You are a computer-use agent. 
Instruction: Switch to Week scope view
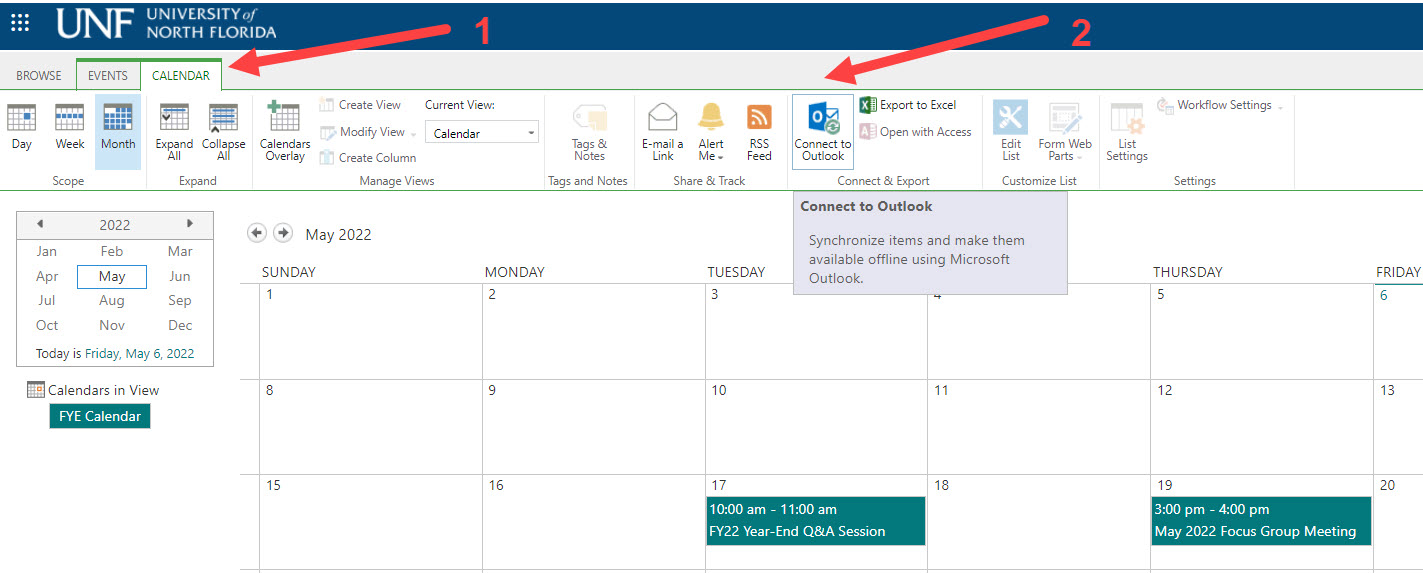(70, 127)
